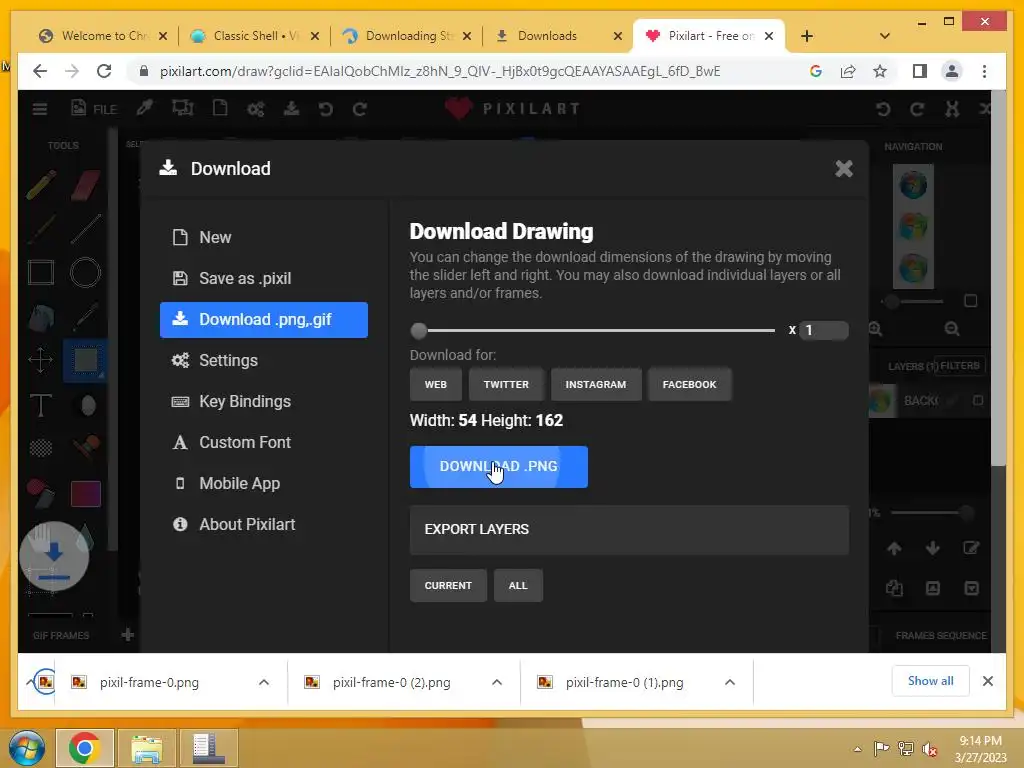
Task: Expand options for pixil-frame-0 (1).png download
Action: [x=730, y=682]
